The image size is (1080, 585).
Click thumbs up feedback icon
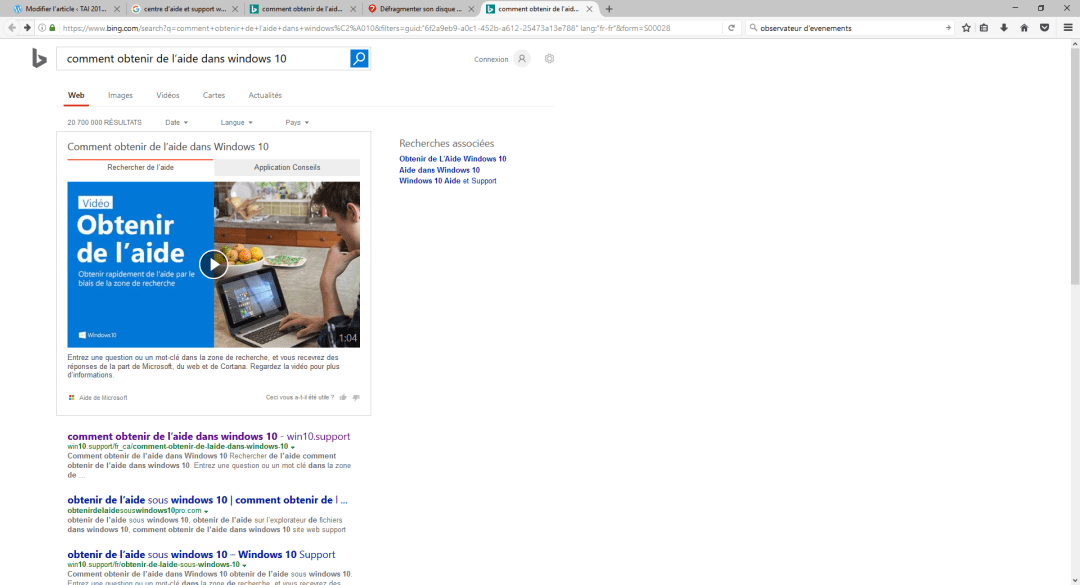(x=343, y=397)
